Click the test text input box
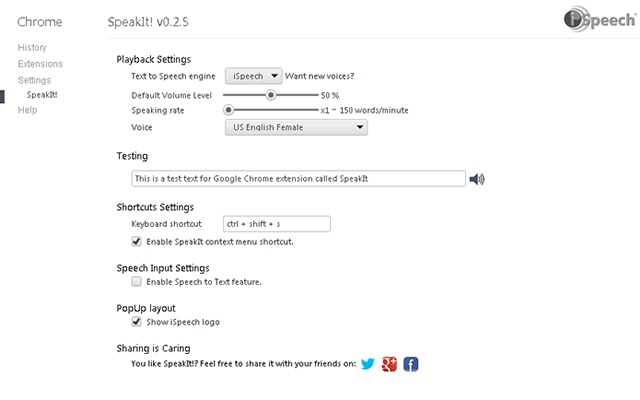640x400 pixels. (298, 178)
